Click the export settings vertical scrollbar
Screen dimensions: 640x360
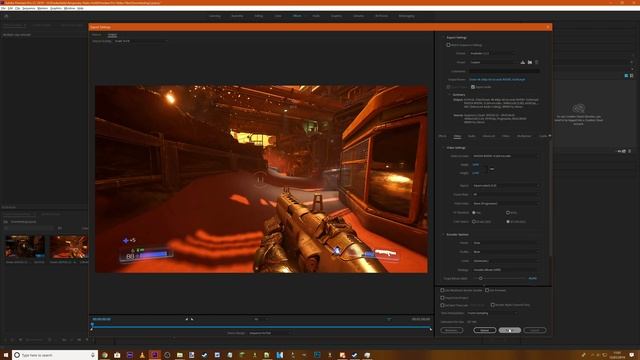550,198
